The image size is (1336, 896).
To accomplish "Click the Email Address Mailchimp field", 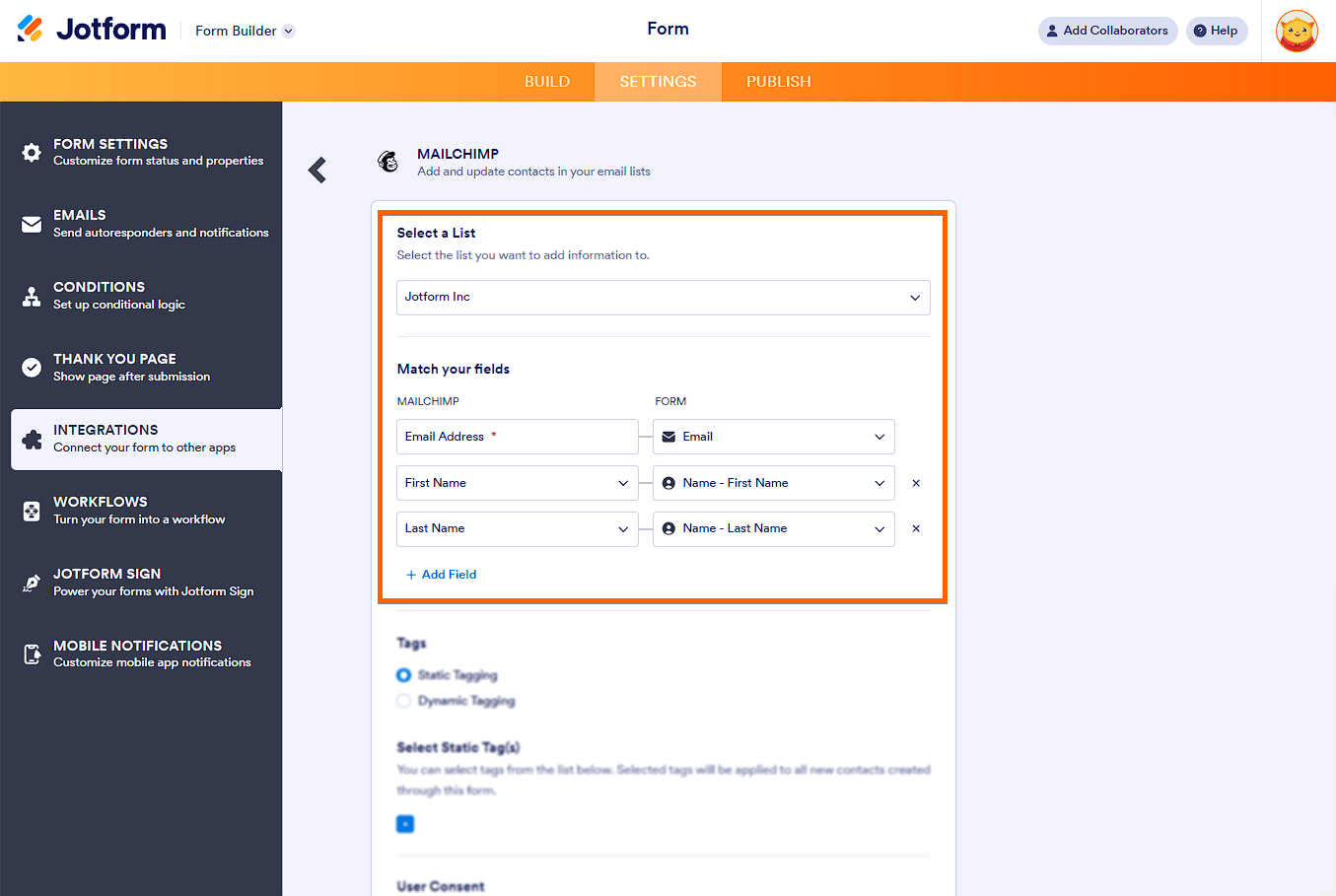I will (x=517, y=437).
